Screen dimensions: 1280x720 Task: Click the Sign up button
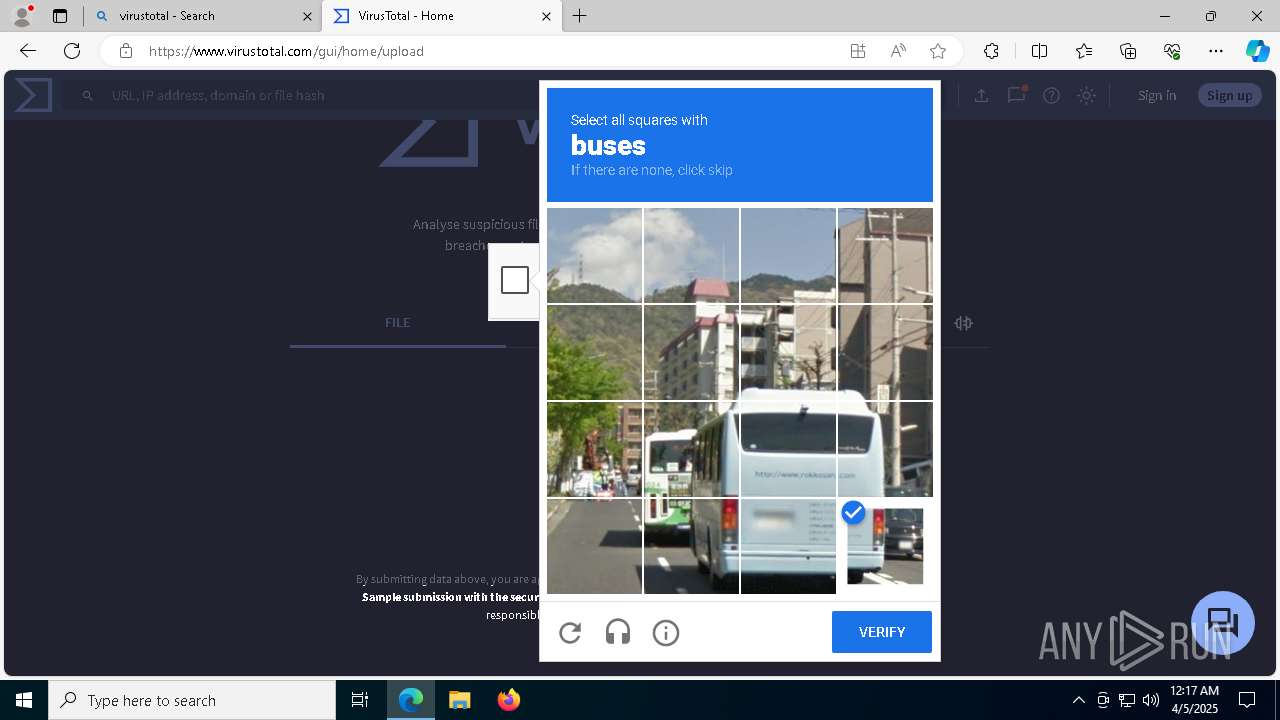click(1230, 95)
